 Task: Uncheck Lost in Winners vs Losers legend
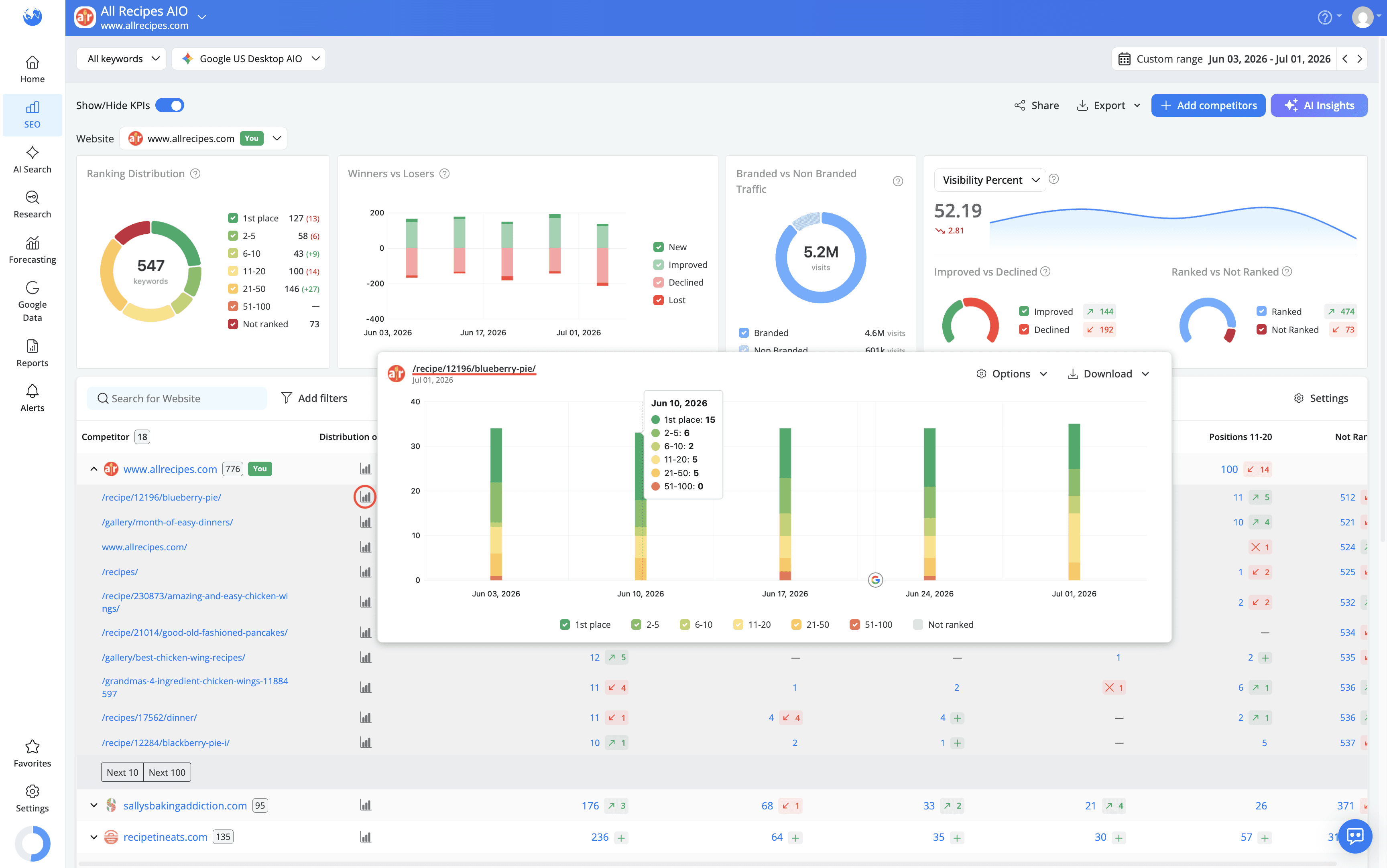tap(659, 300)
